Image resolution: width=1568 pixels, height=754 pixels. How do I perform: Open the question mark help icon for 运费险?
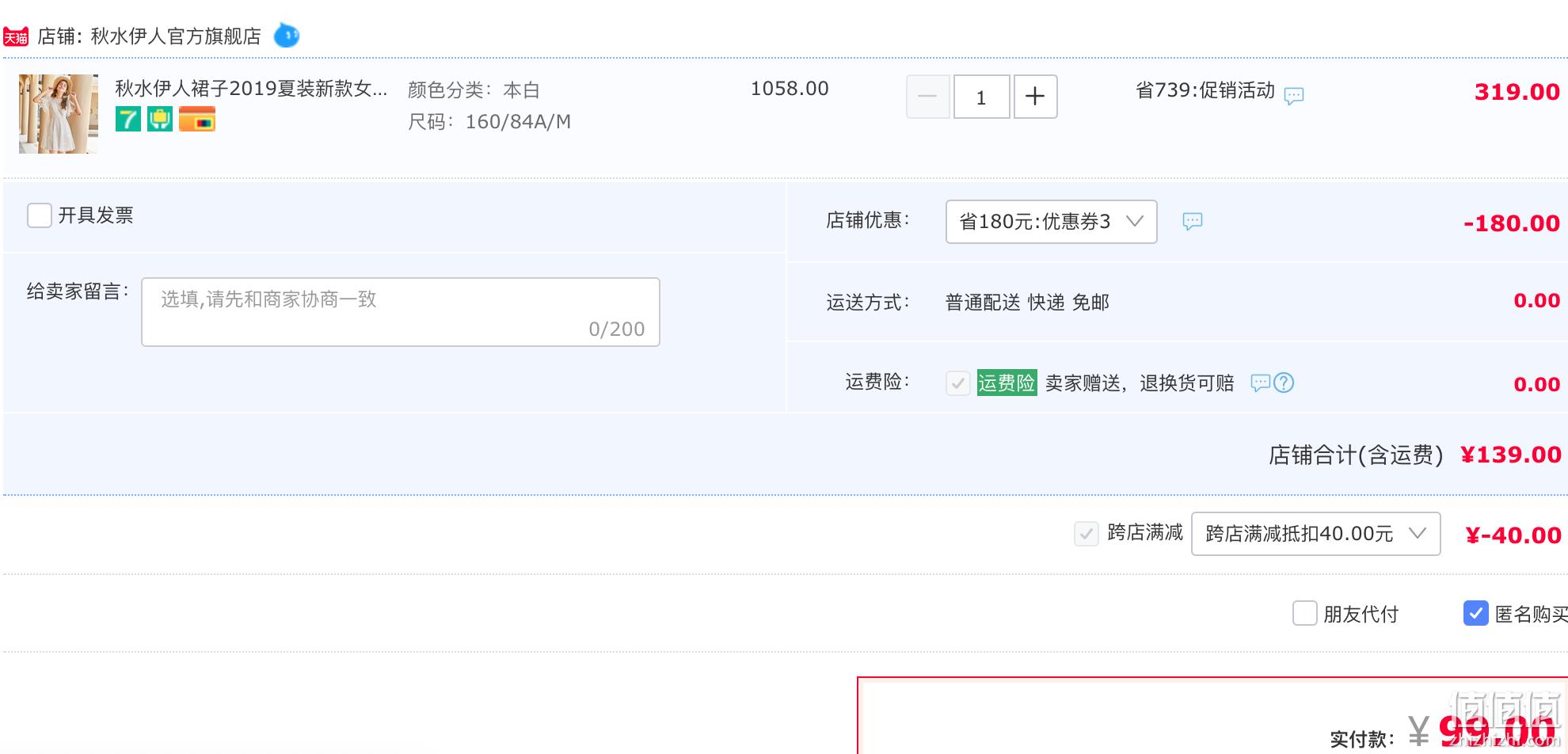coord(1284,383)
